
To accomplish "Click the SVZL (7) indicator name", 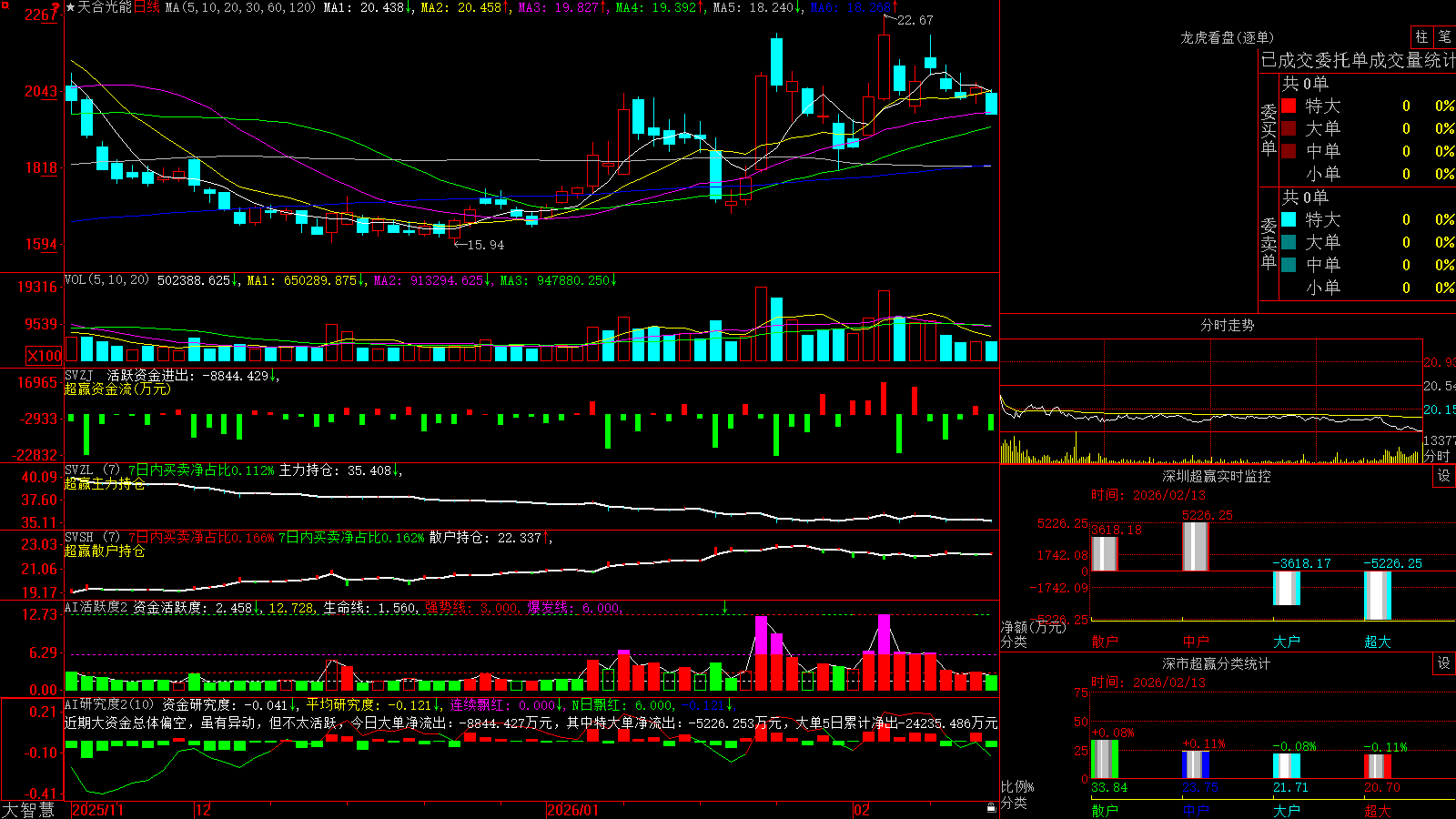I will tap(92, 470).
